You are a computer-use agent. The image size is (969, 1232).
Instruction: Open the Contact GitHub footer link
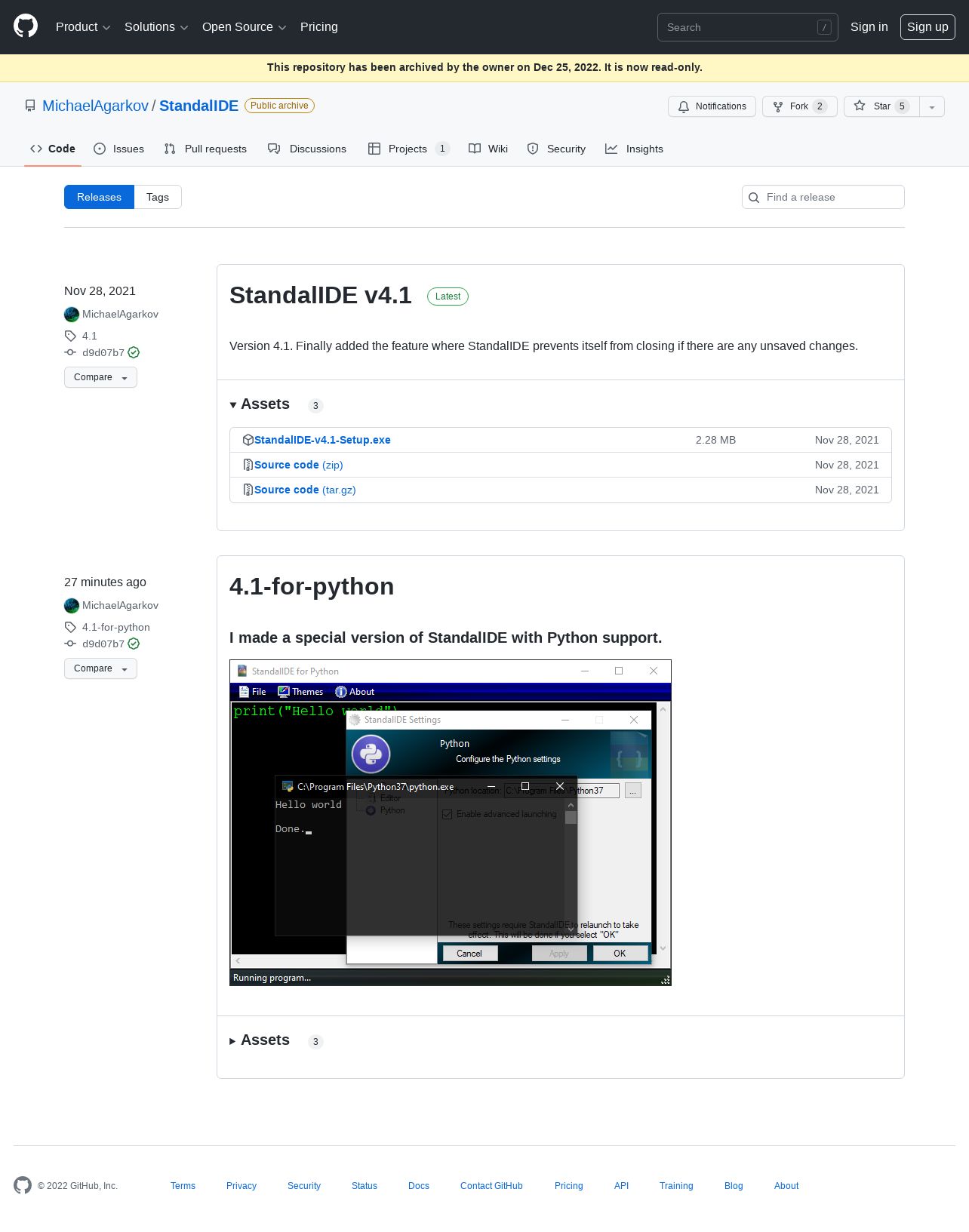point(491,1186)
